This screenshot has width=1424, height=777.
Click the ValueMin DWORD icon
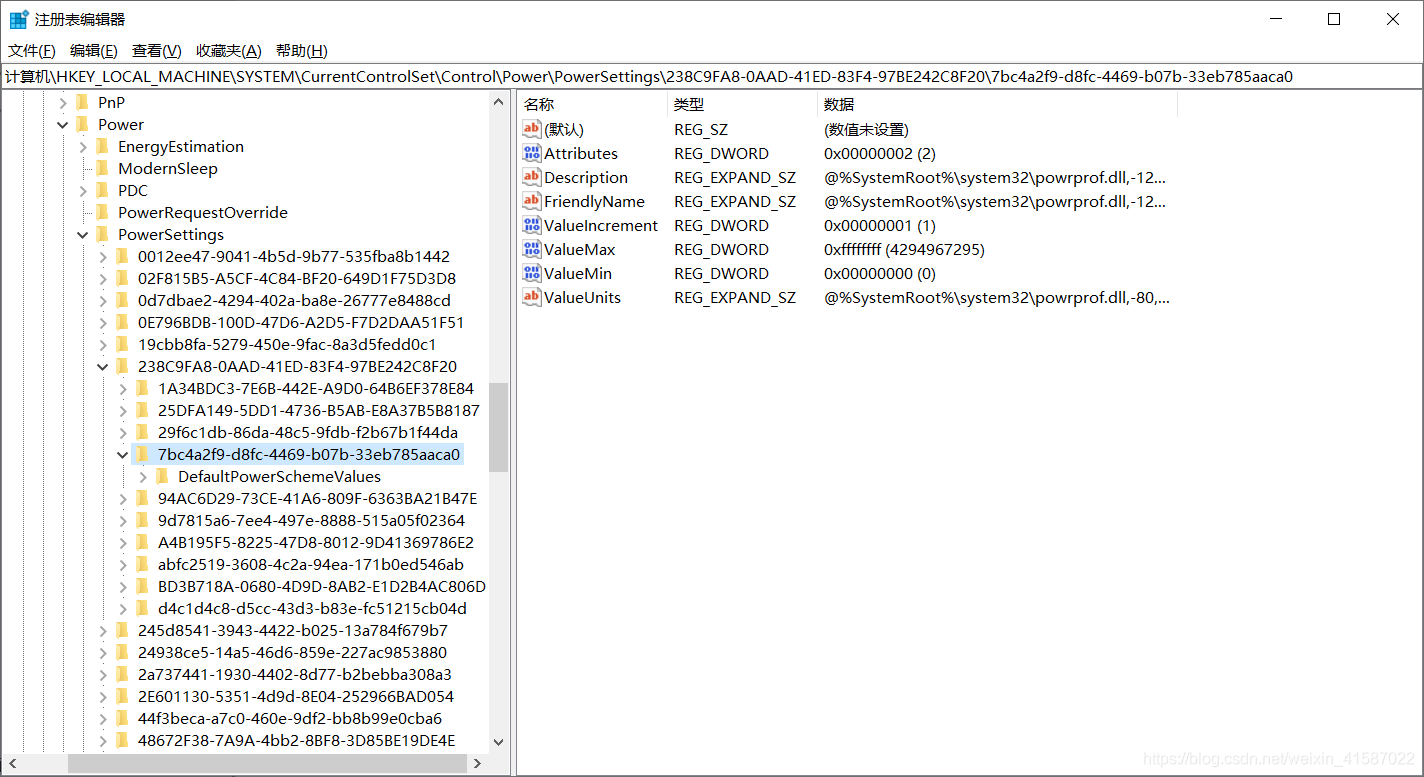(532, 273)
